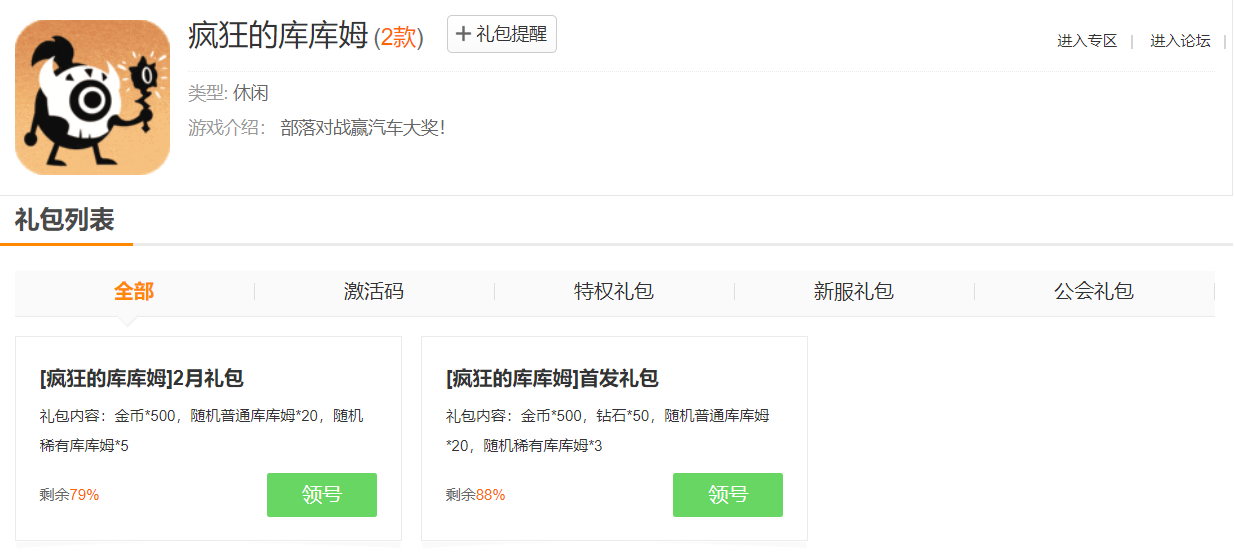The image size is (1234, 556).
Task: Open the [疯狂的库库姆]2月礼包 title
Action: (142, 379)
